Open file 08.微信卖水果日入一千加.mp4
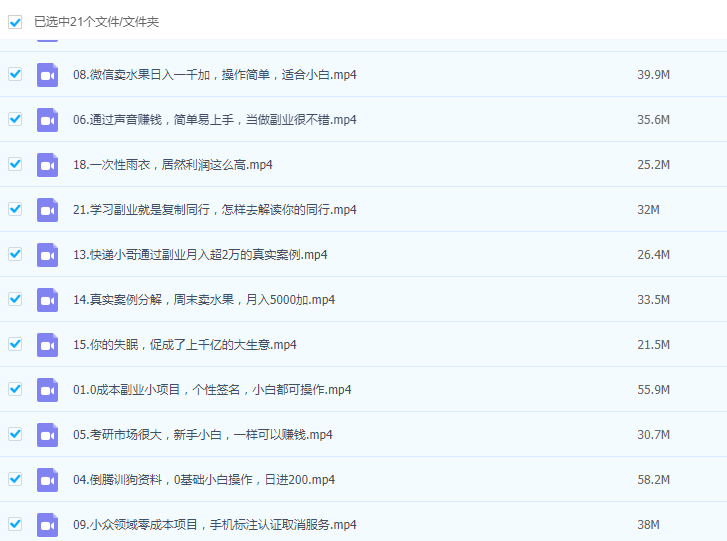This screenshot has width=727, height=541. 215,75
